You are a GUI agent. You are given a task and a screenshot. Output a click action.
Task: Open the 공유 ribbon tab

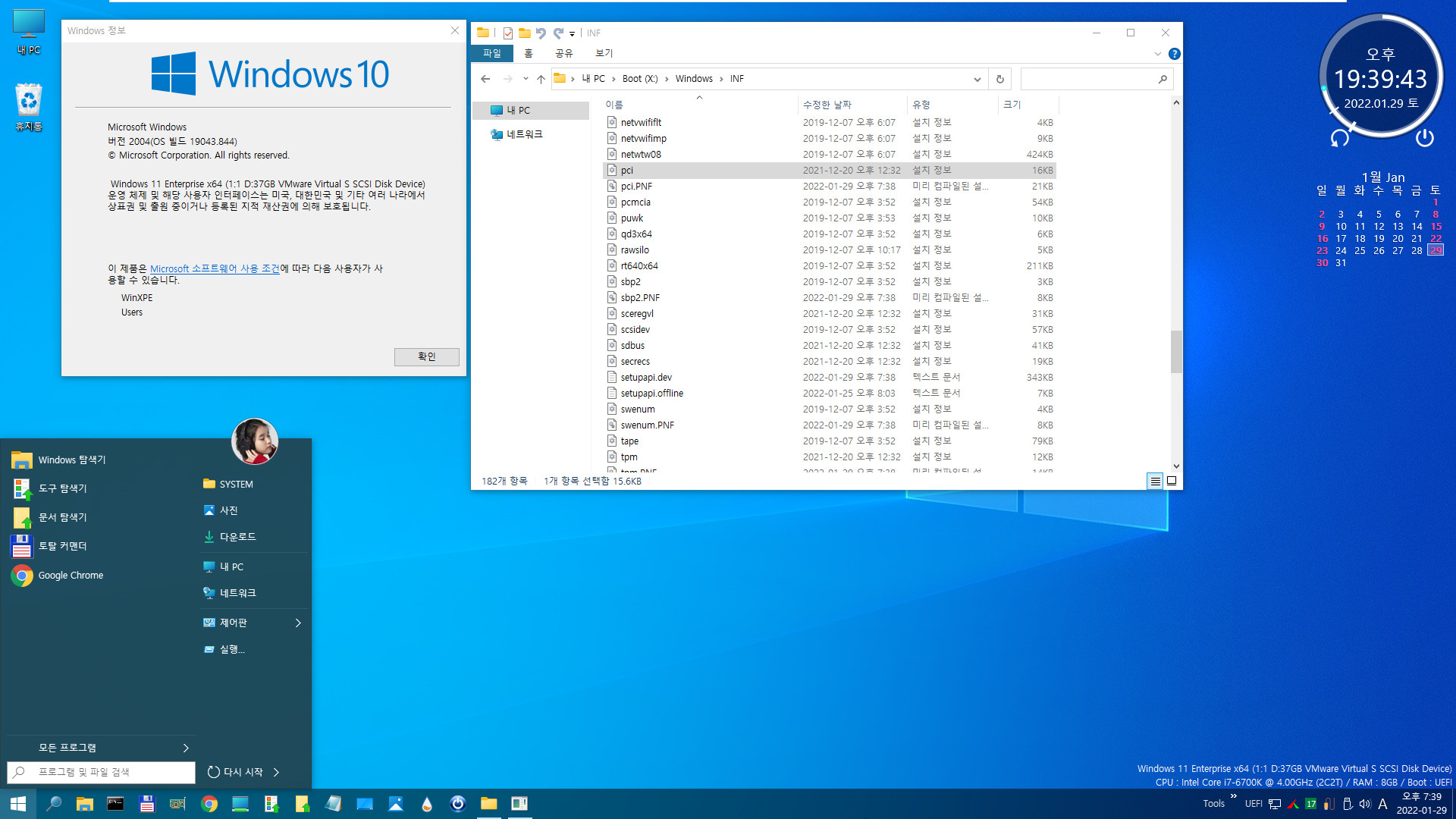563,53
